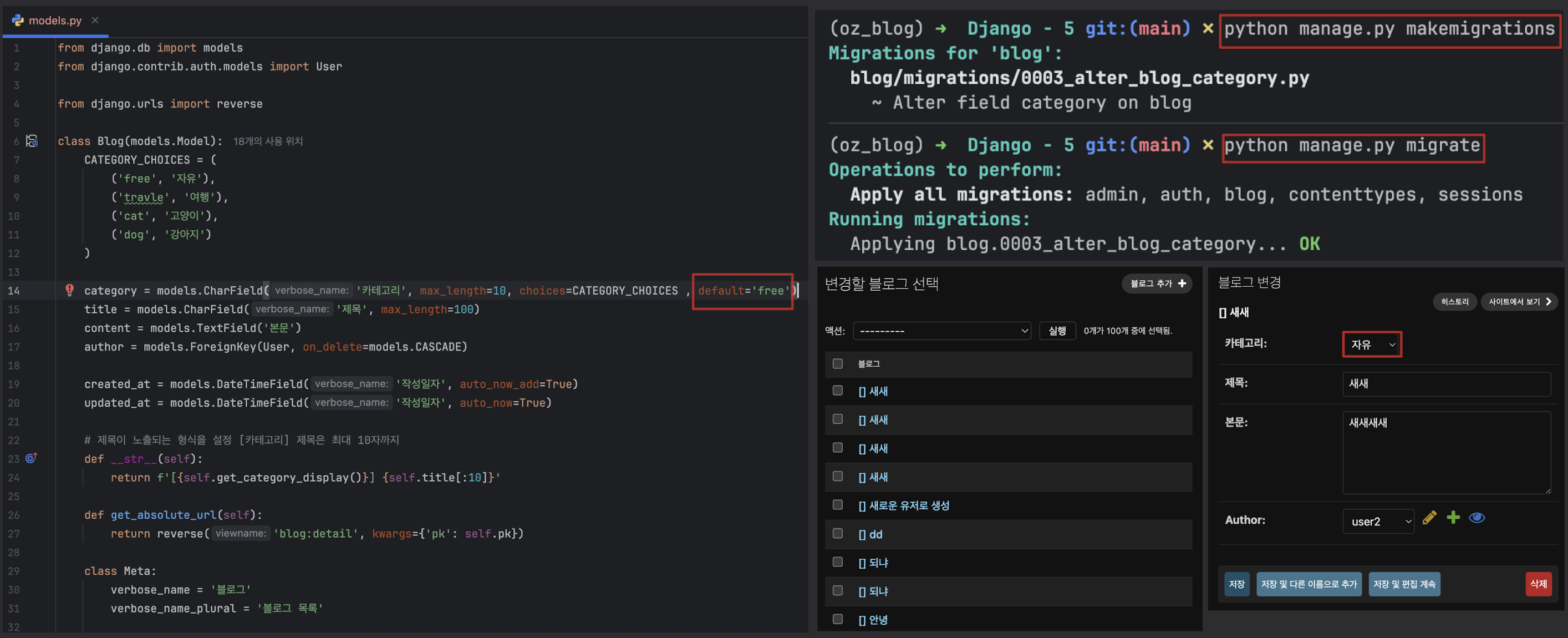This screenshot has width=1568, height=638.
Task: Click into the 제목 text field
Action: pyautogui.click(x=1446, y=383)
